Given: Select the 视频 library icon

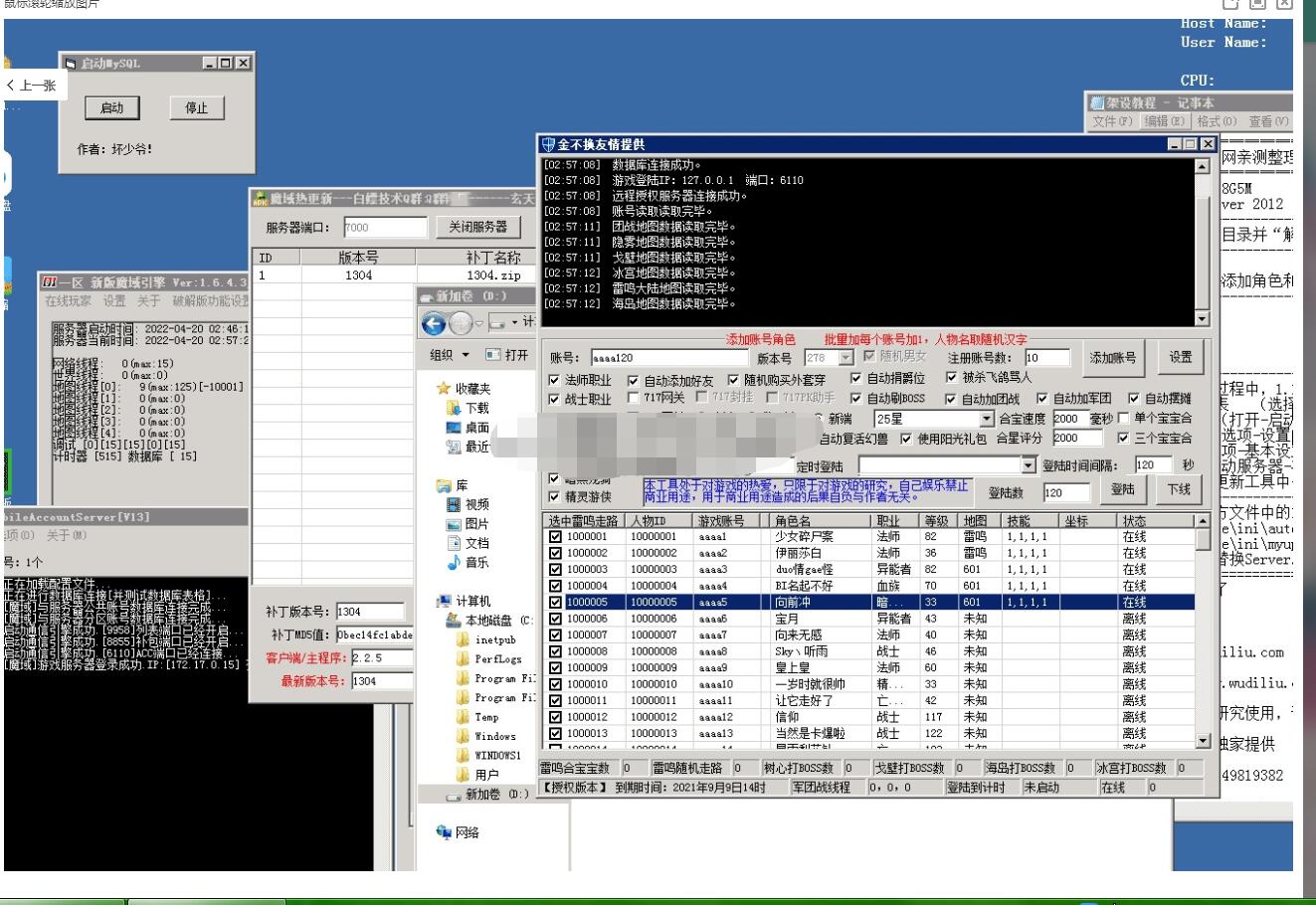Looking at the screenshot, I should pos(454,505).
